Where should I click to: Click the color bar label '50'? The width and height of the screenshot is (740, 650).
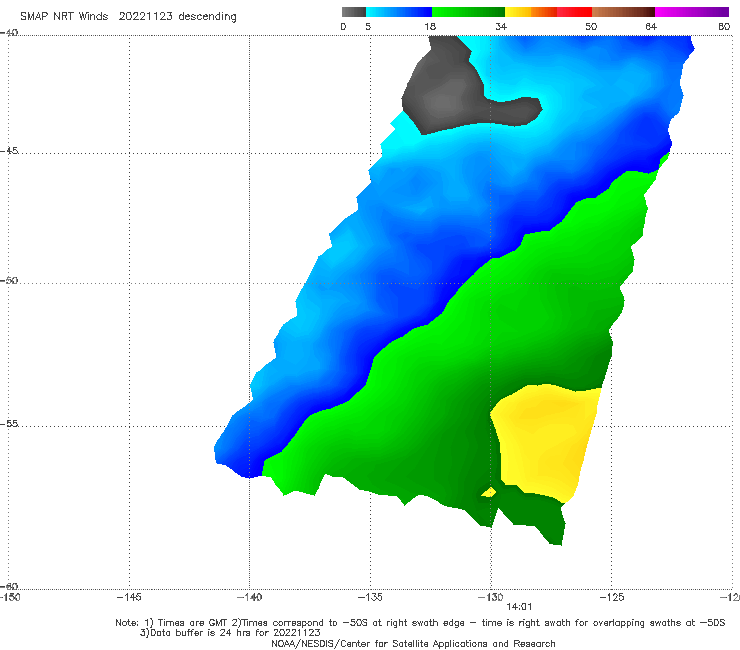591,27
